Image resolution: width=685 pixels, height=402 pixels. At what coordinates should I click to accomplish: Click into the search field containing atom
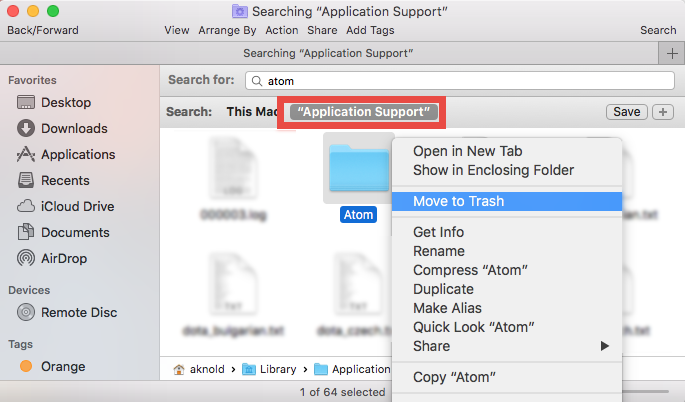tap(460, 81)
